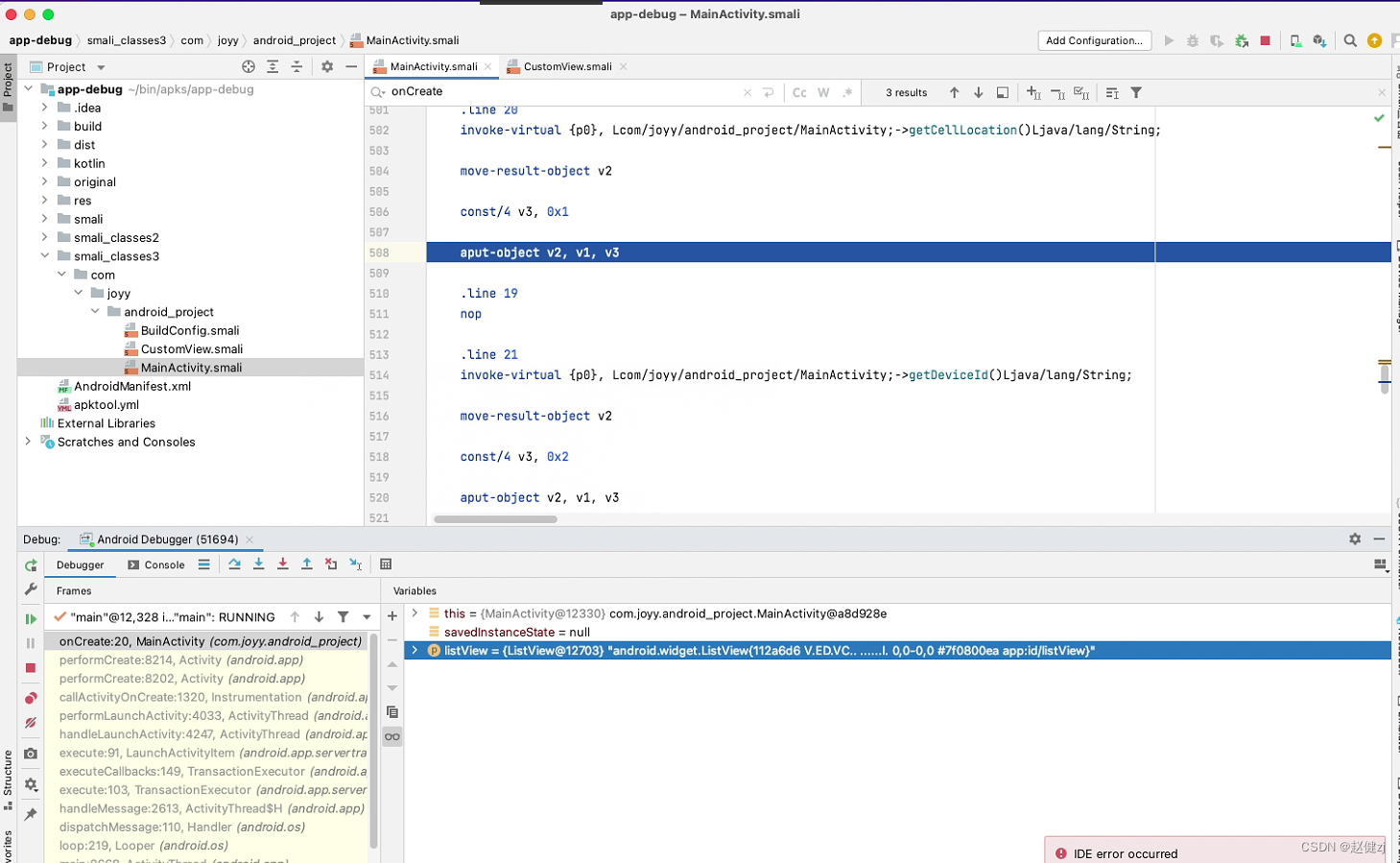Click Step Over in debugger toolbar
Image resolution: width=1400 pixels, height=863 pixels.
[234, 564]
